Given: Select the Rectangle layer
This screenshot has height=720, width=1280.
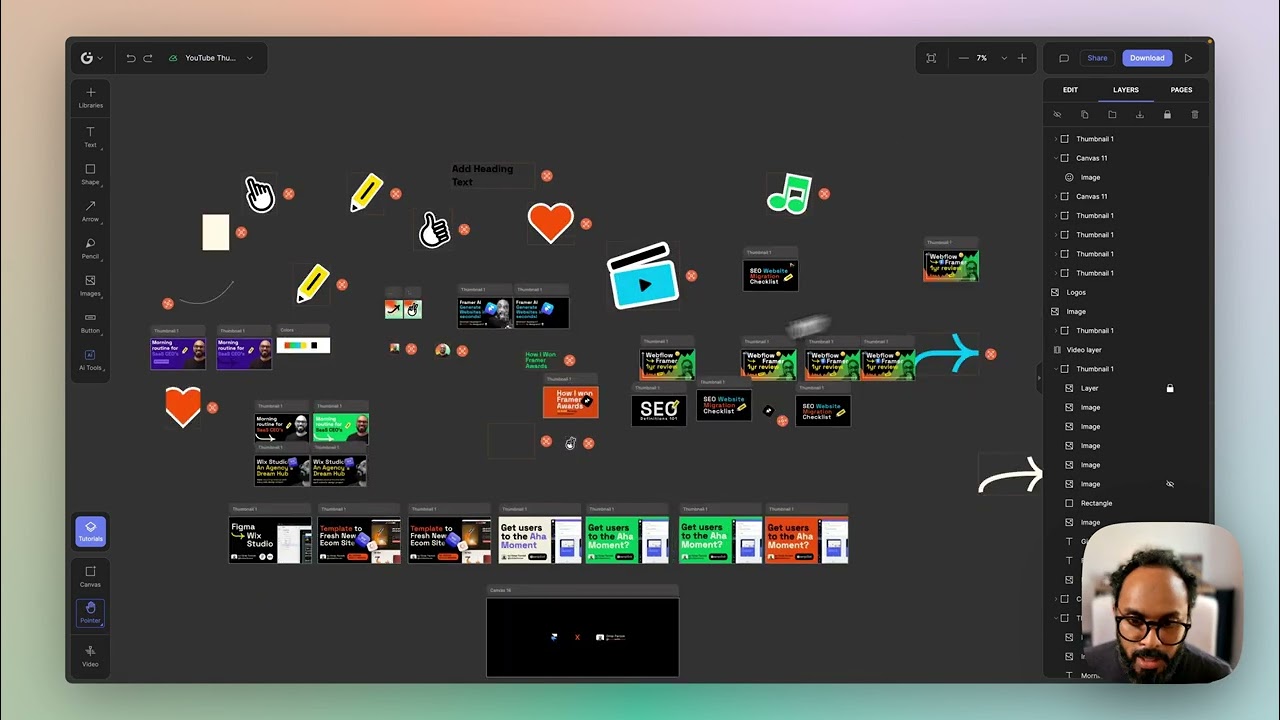Looking at the screenshot, I should 1126,503.
